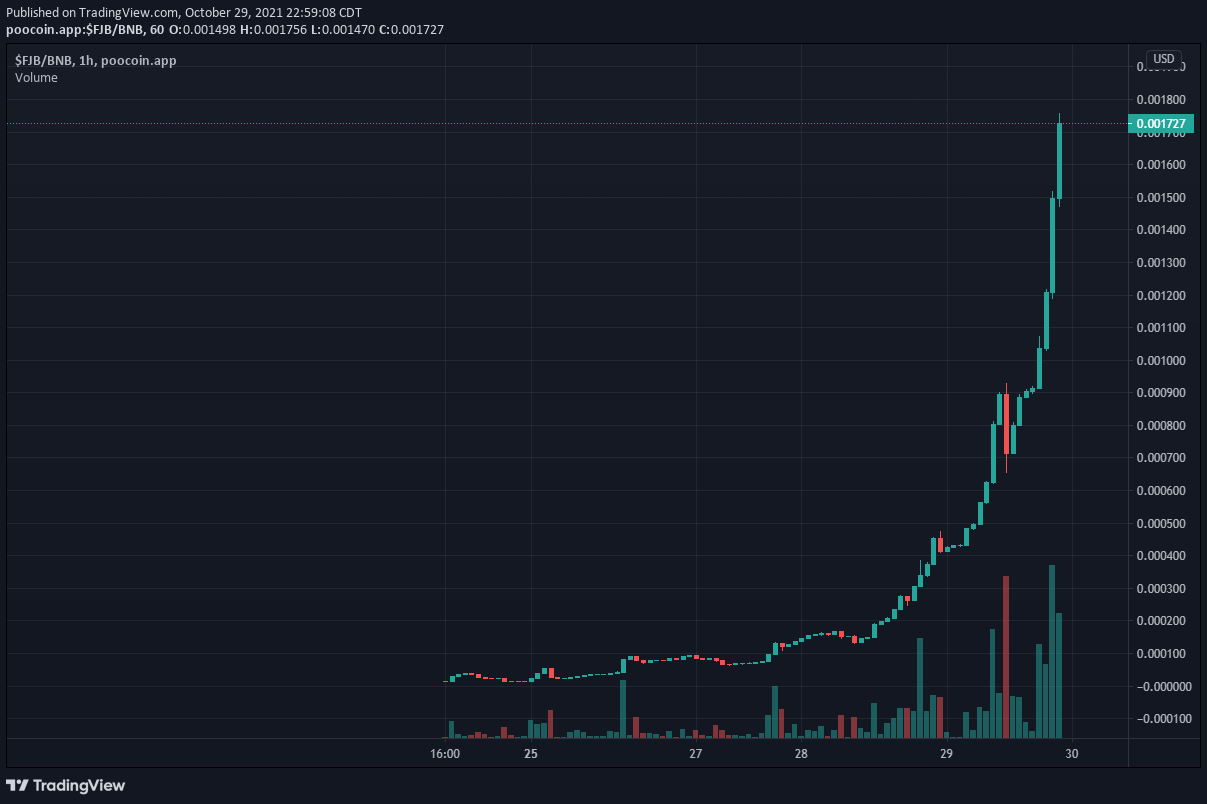Screen dimensions: 1207x804
Task: Click the 0.001500 price axis label
Action: click(1160, 197)
